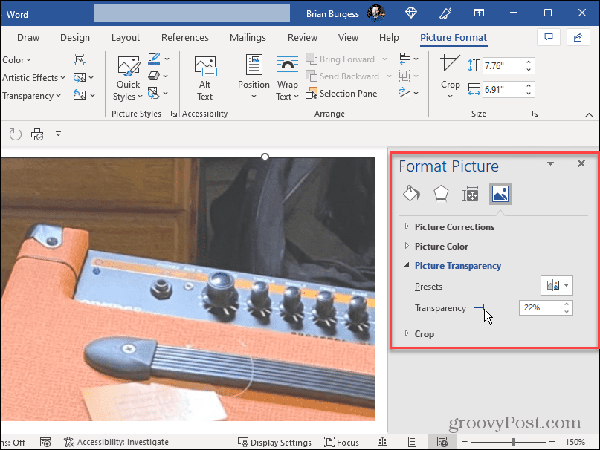Image resolution: width=600 pixels, height=450 pixels.
Task: Open the Layout & Properties icon
Action: [x=470, y=194]
